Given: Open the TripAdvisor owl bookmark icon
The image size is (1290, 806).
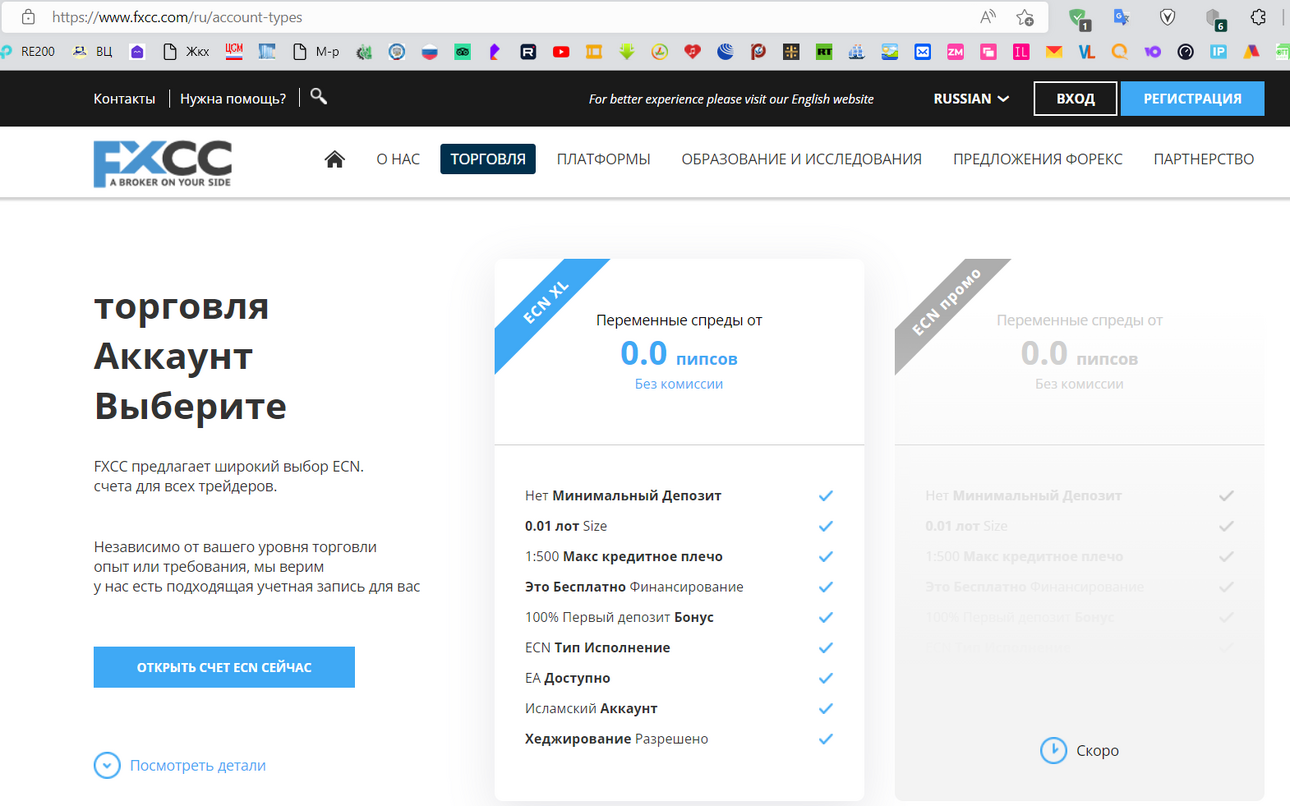Looking at the screenshot, I should coord(462,52).
